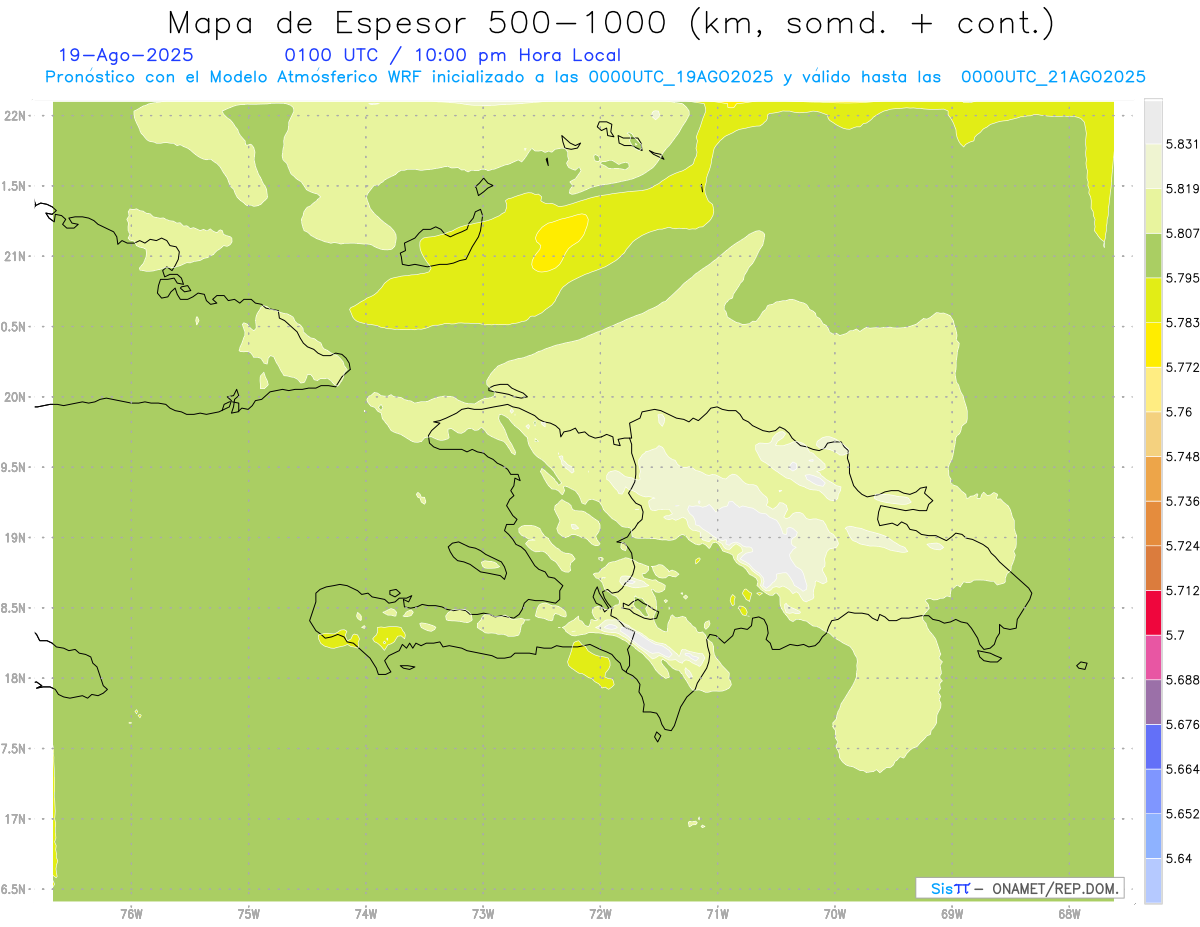Click the legend value '5.807'
The width and height of the screenshot is (1200, 927).
pos(1182,233)
